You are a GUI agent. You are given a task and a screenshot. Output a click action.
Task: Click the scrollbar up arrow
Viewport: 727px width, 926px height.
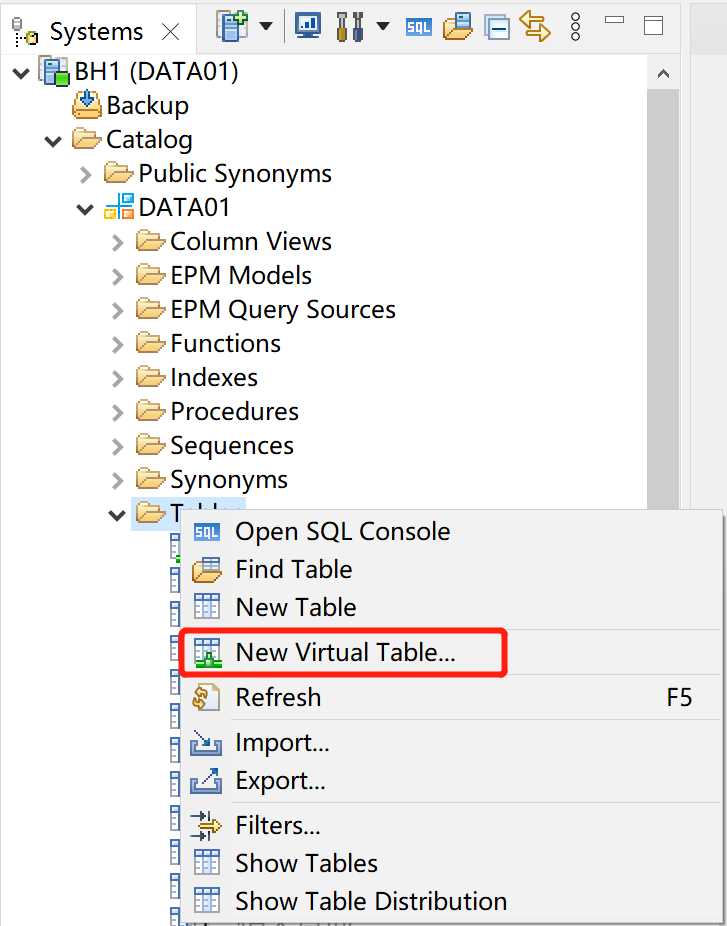(662, 73)
